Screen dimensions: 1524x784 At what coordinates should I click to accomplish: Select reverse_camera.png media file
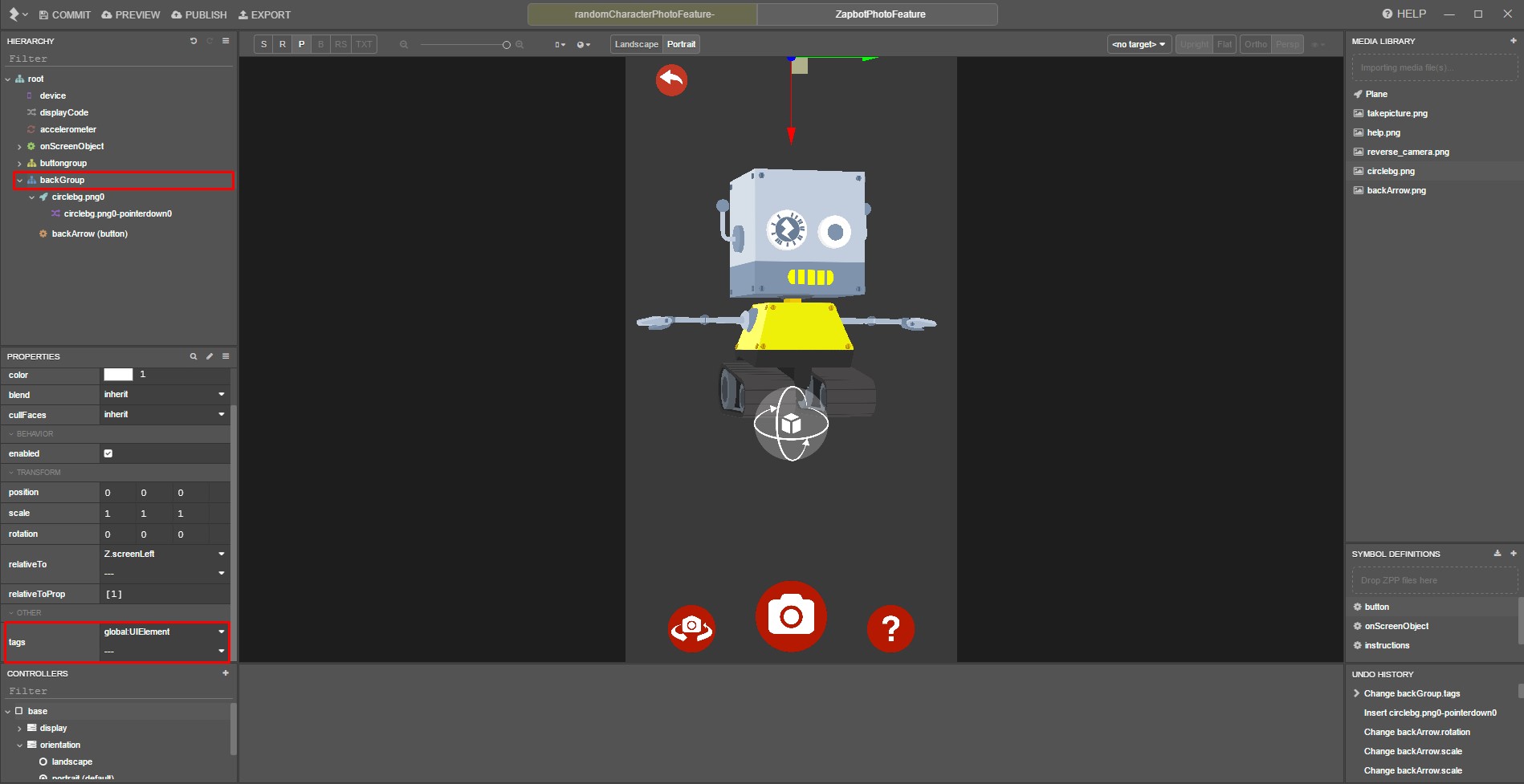(1408, 152)
